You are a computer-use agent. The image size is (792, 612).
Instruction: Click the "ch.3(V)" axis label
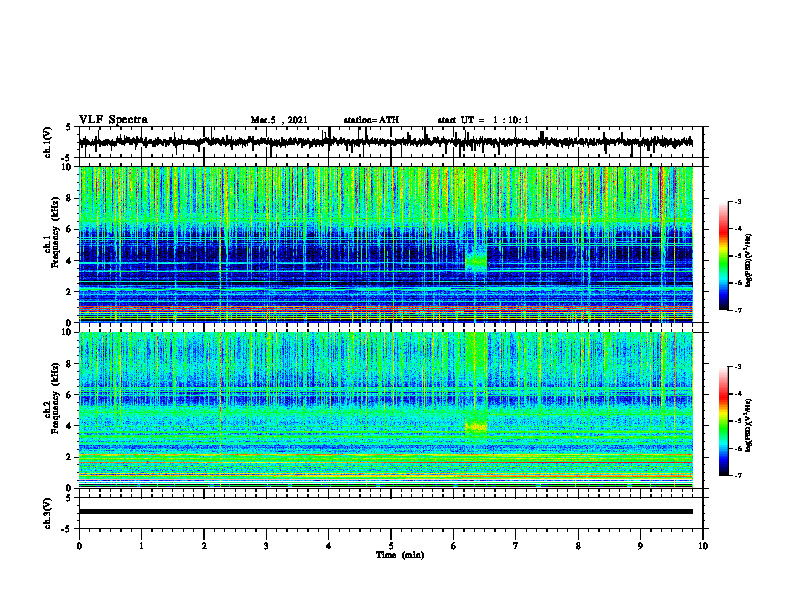[x=48, y=513]
